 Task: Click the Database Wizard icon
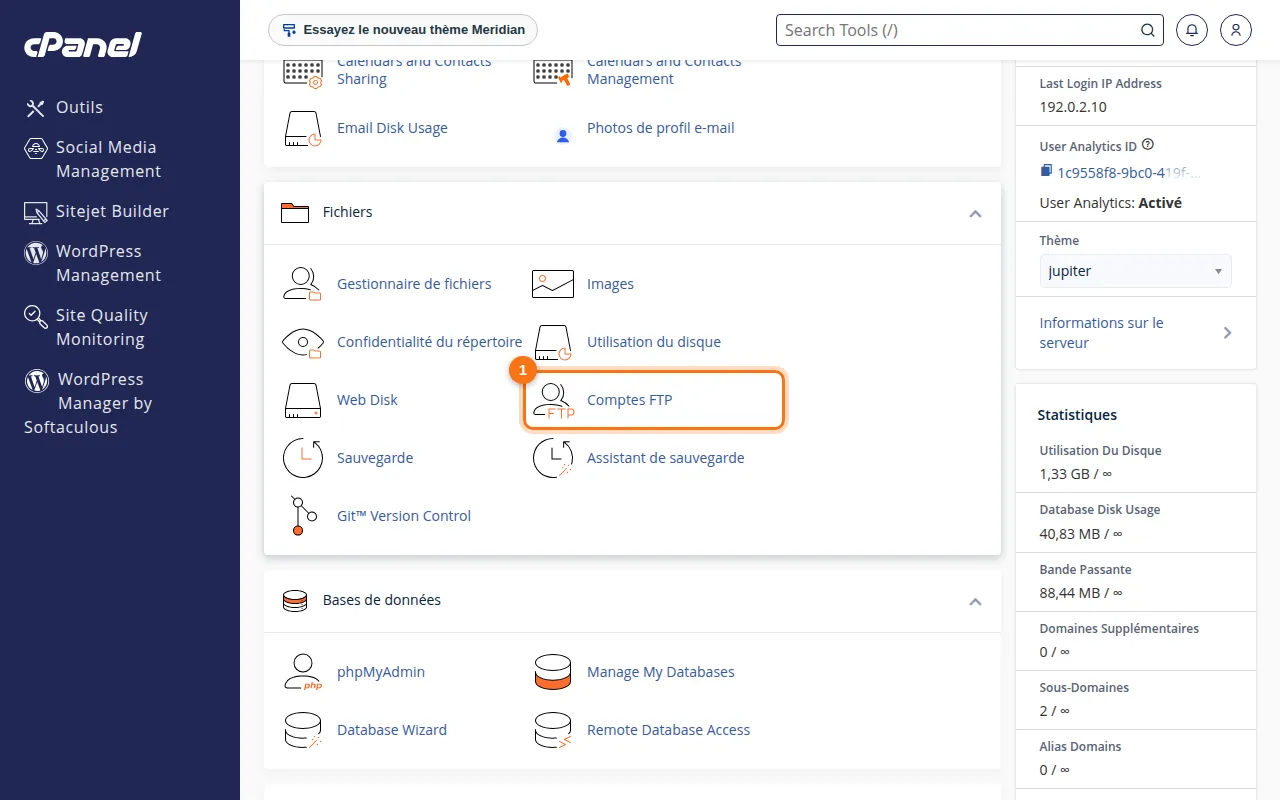(302, 730)
